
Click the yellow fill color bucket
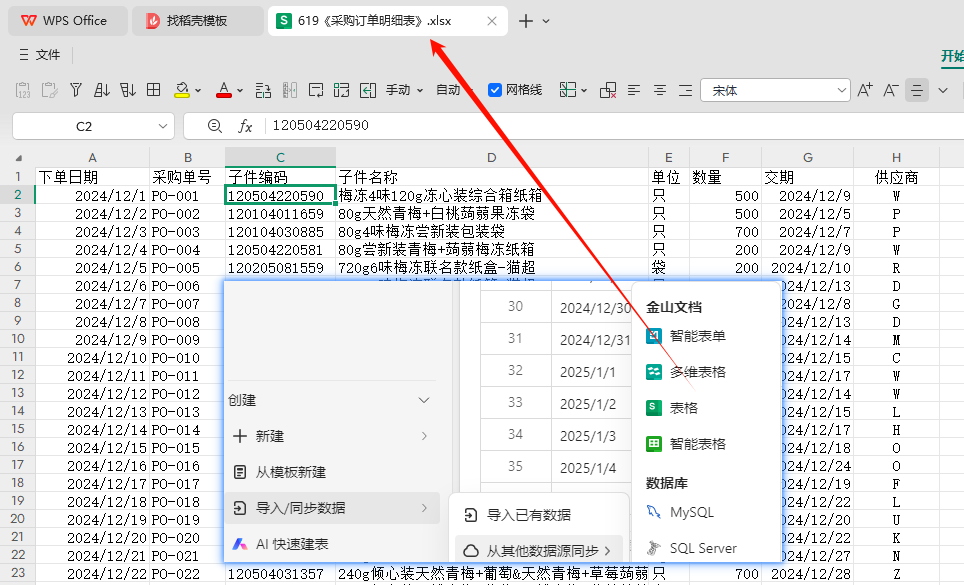point(181,90)
